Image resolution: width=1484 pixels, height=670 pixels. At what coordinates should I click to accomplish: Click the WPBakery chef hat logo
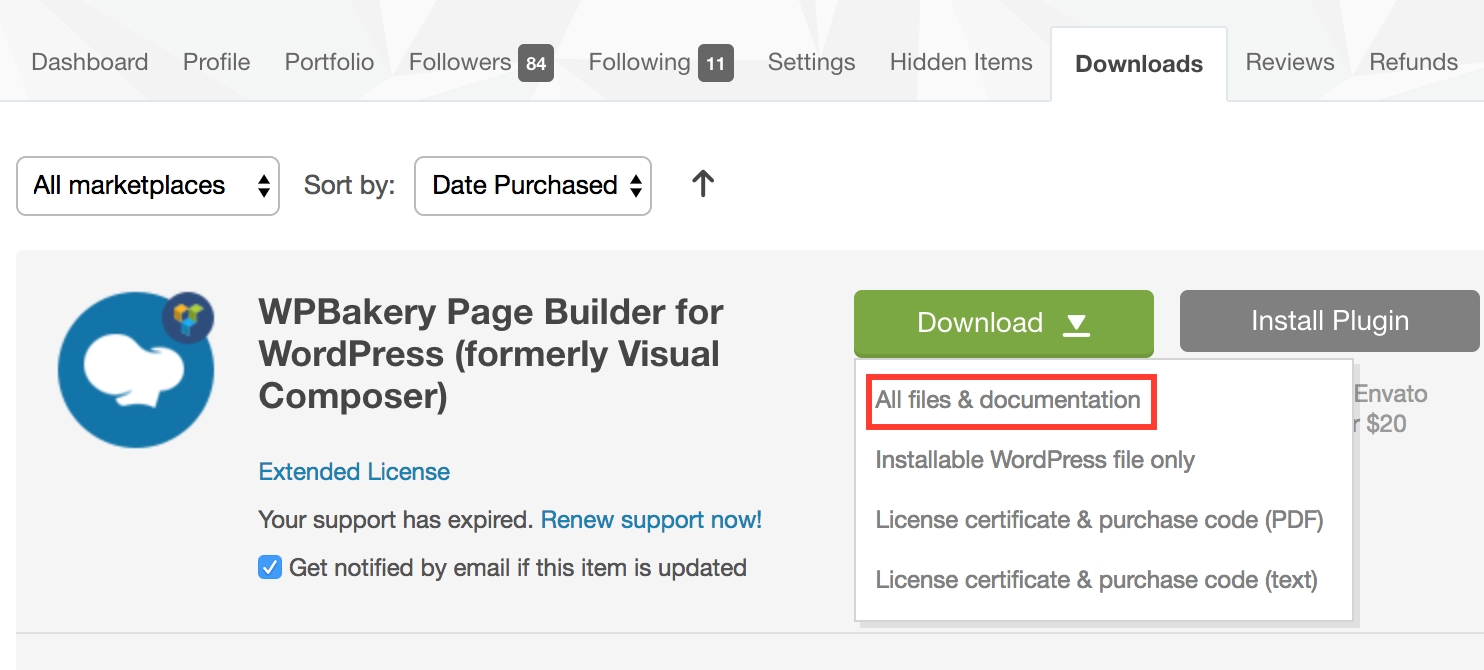(134, 371)
